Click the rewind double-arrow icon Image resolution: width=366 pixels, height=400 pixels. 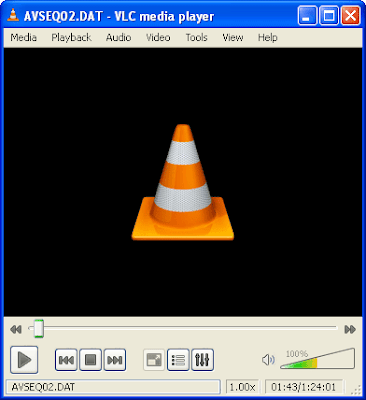(16, 329)
